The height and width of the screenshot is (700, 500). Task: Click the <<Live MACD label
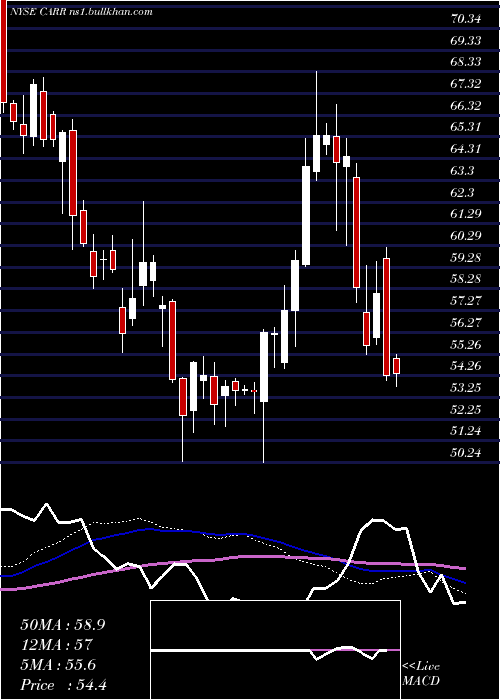(x=421, y=674)
